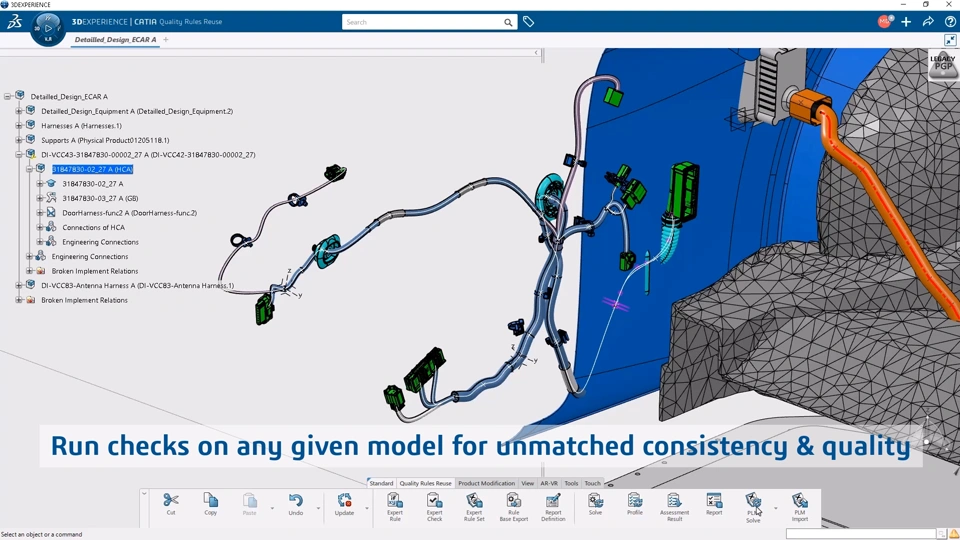The image size is (960, 540).
Task: Switch to the View tab
Action: (x=527, y=483)
